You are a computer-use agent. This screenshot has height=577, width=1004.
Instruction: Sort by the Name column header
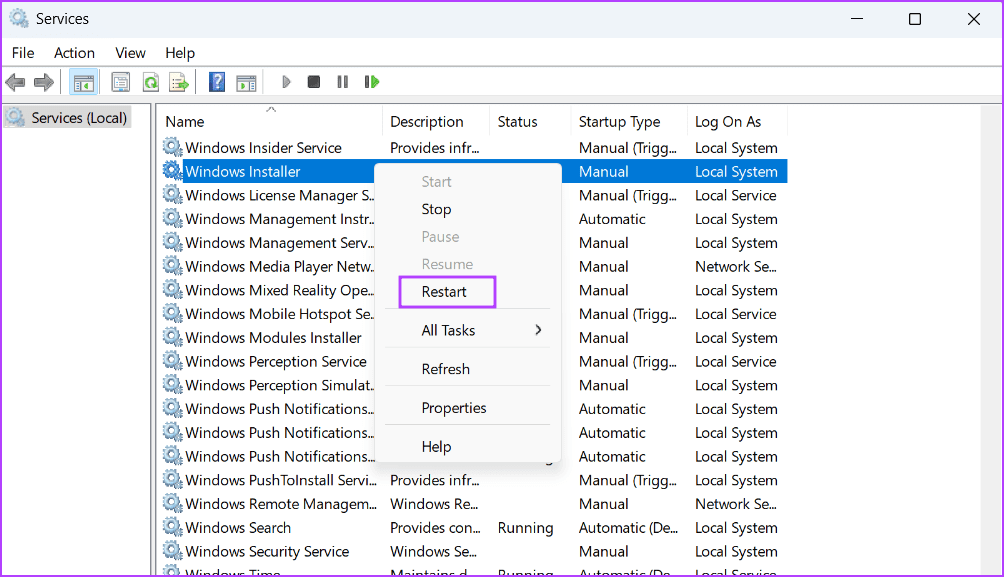[x=270, y=122]
